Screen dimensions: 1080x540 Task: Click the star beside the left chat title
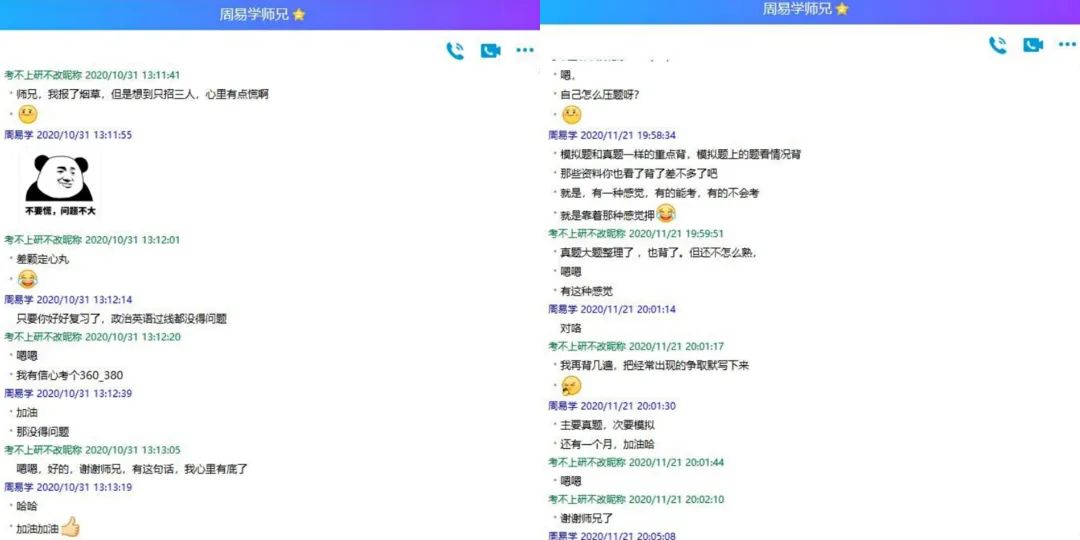click(x=299, y=14)
